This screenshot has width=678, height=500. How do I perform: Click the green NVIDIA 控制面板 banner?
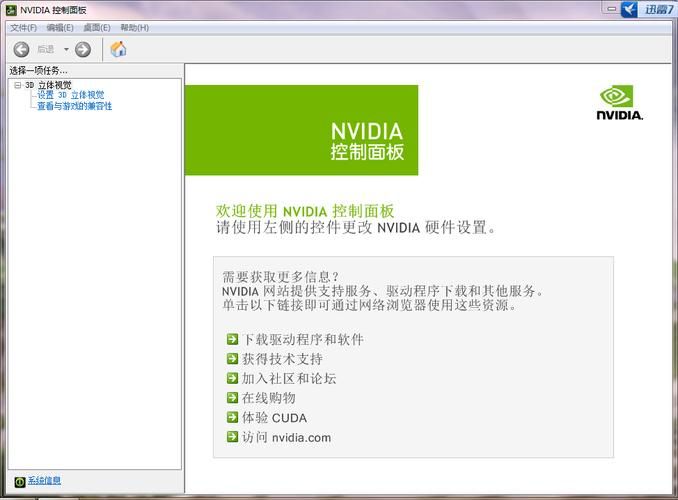(301, 130)
